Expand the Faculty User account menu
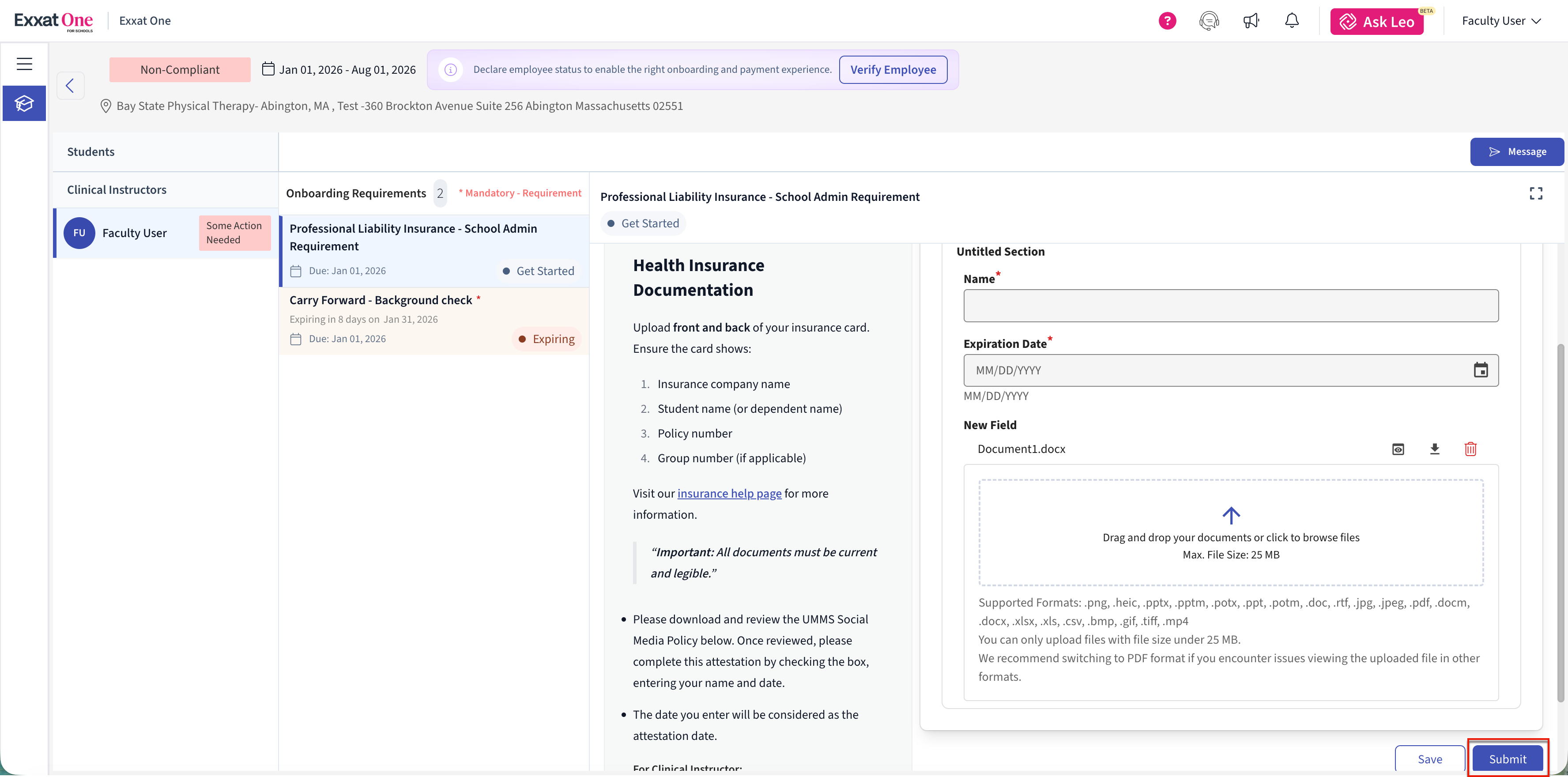This screenshot has height=777, width=1568. click(1501, 21)
